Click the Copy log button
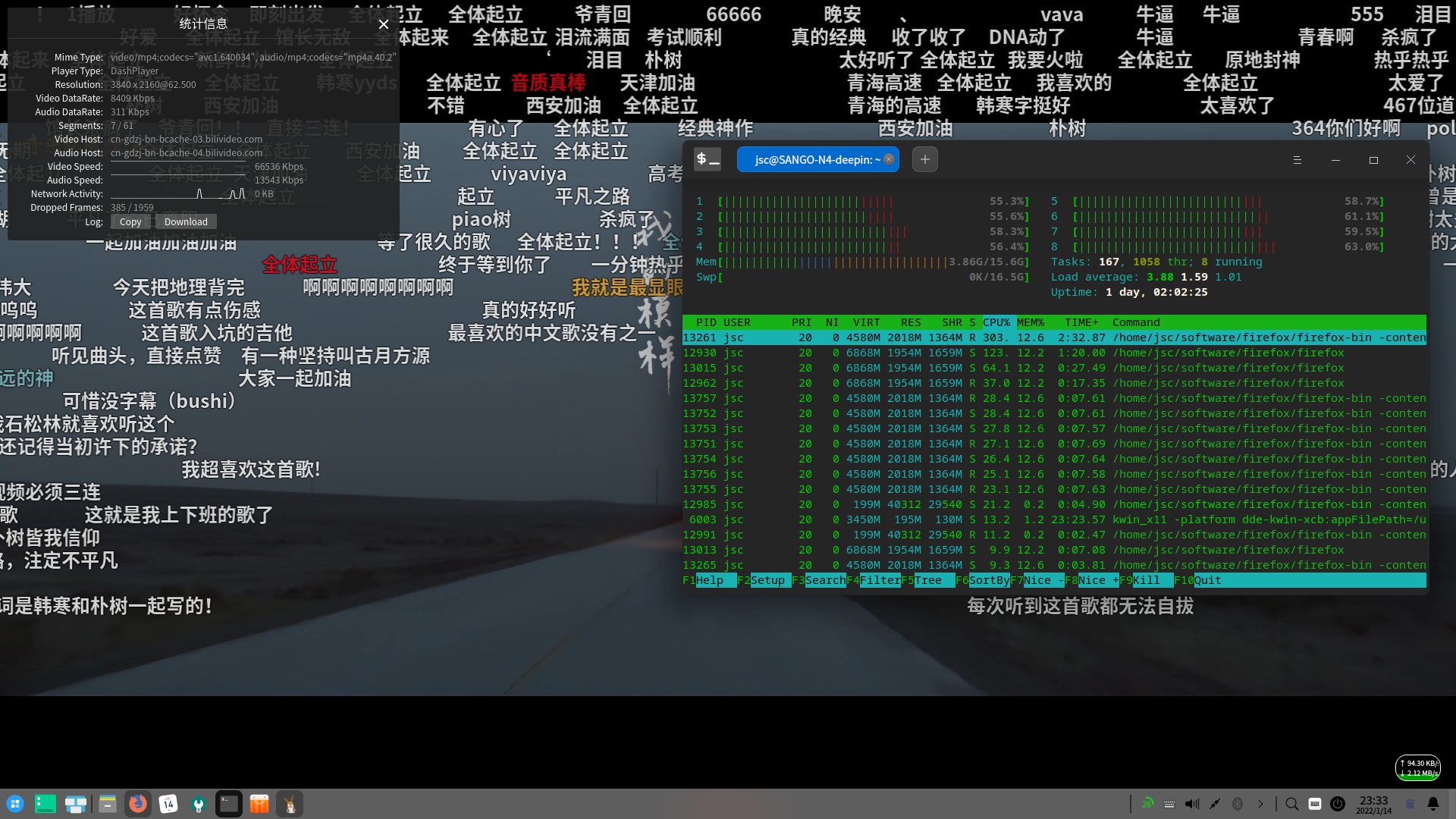1456x819 pixels. tap(130, 221)
